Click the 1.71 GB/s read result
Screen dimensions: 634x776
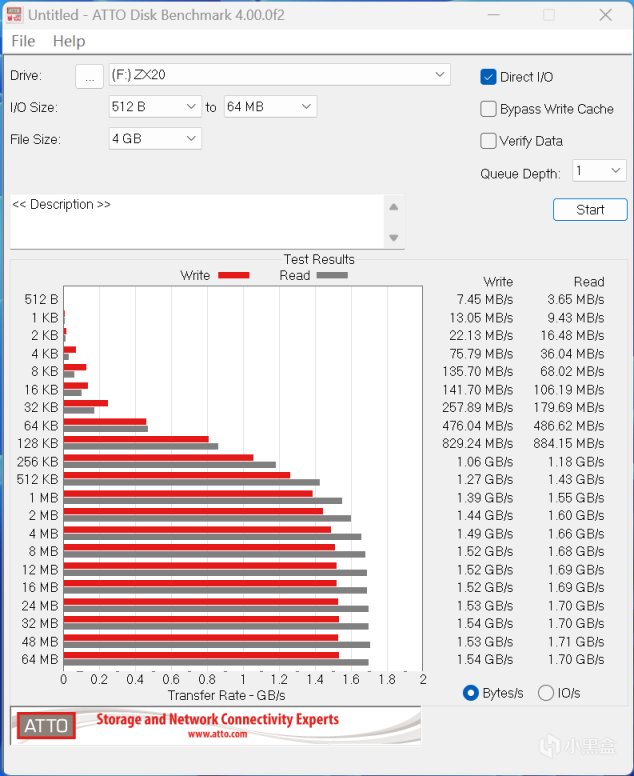pos(576,641)
